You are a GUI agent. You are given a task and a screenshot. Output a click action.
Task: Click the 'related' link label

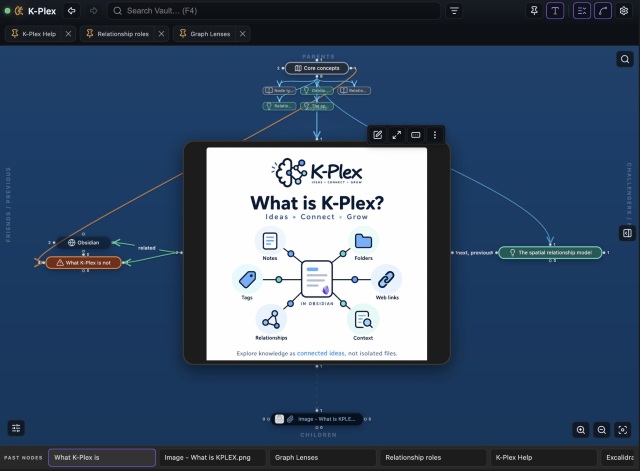click(x=147, y=248)
